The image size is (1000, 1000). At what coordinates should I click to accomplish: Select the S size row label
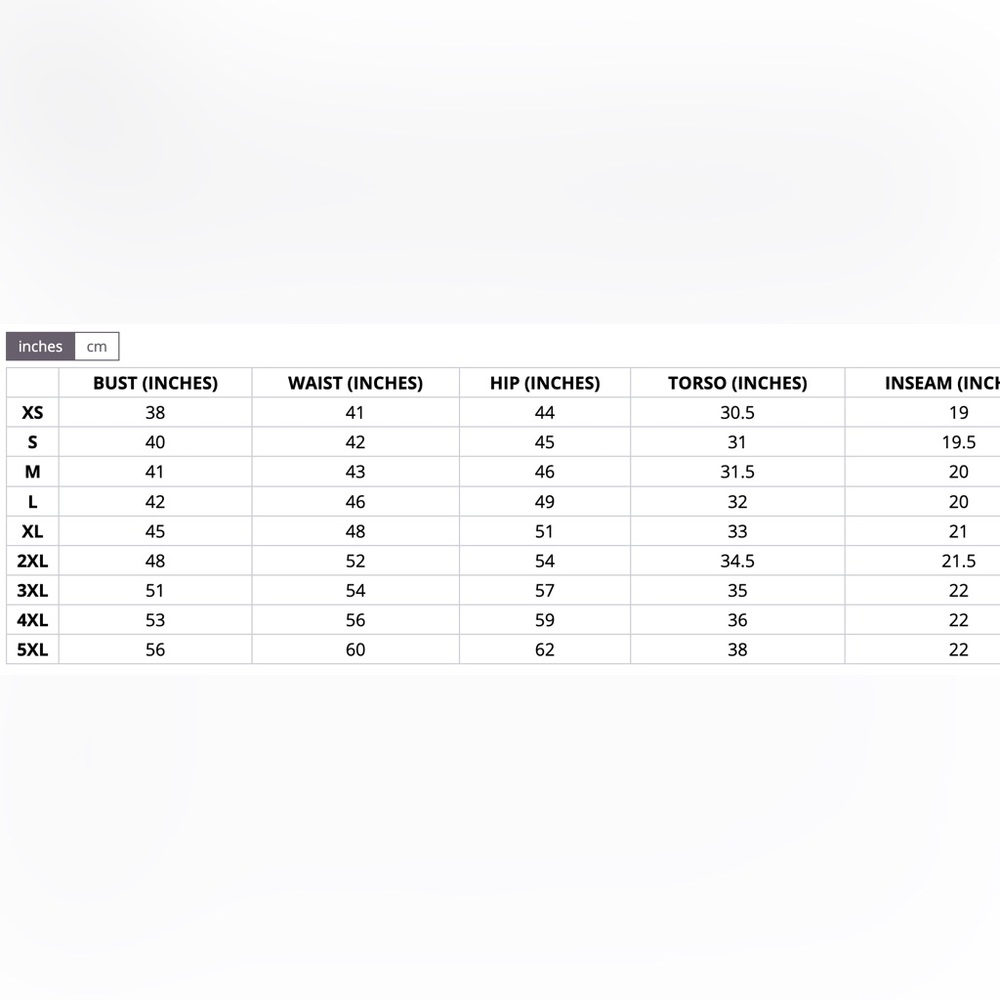point(33,442)
